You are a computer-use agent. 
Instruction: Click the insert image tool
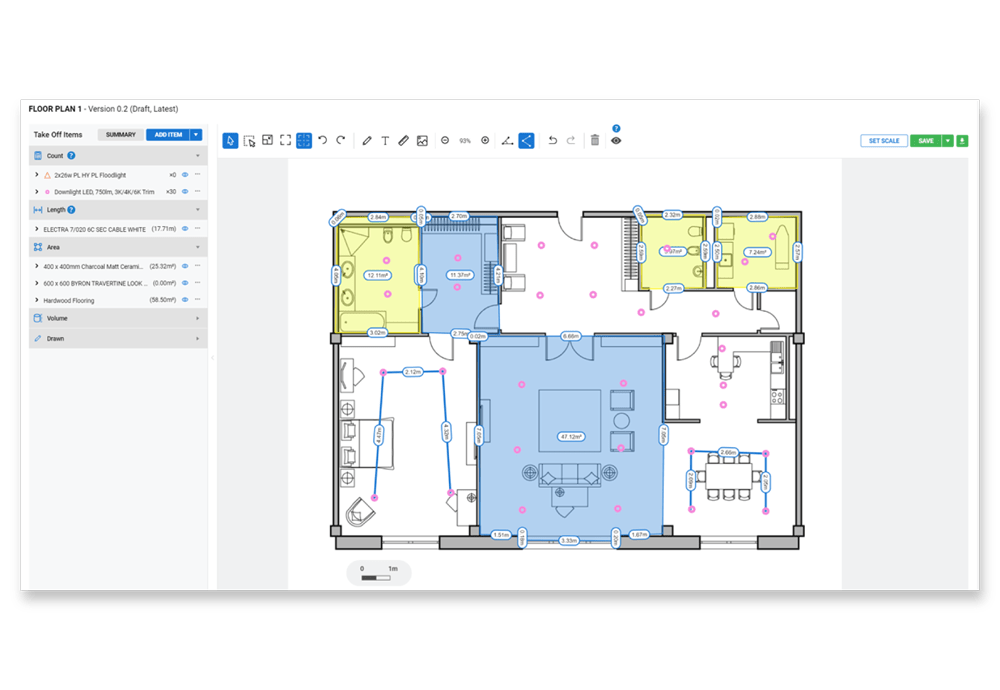click(x=422, y=140)
